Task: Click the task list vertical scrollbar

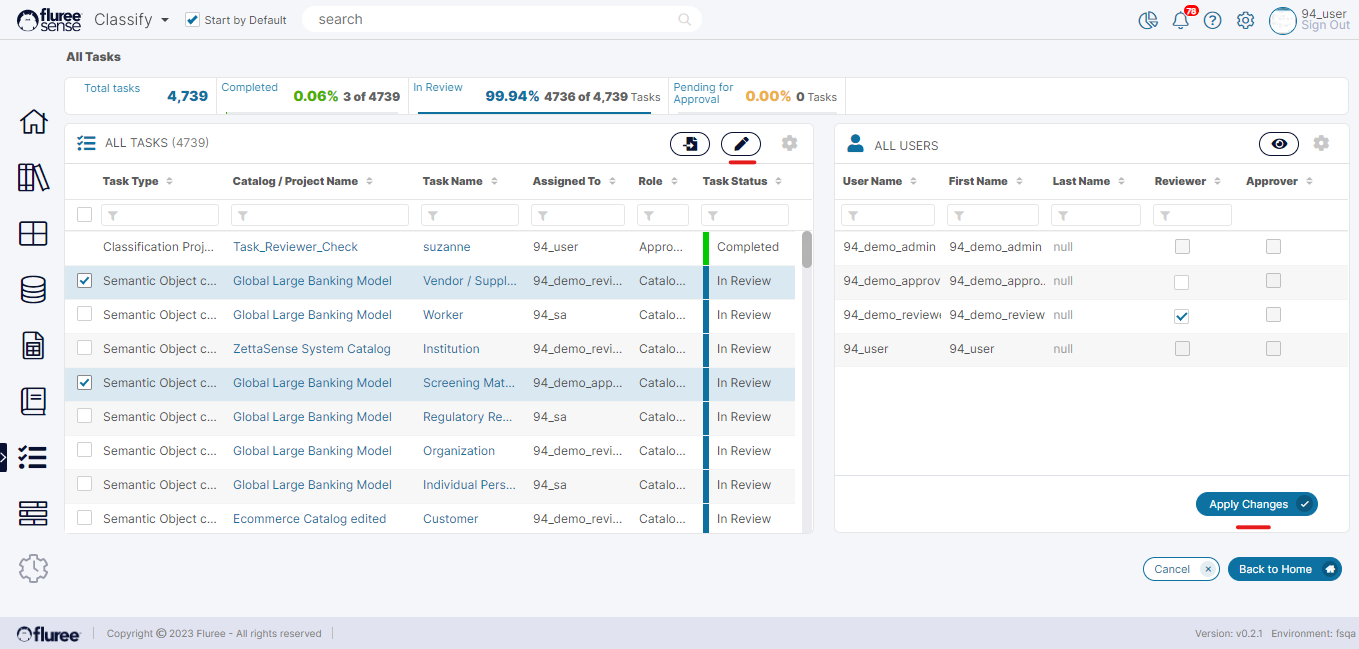Action: tap(807, 380)
